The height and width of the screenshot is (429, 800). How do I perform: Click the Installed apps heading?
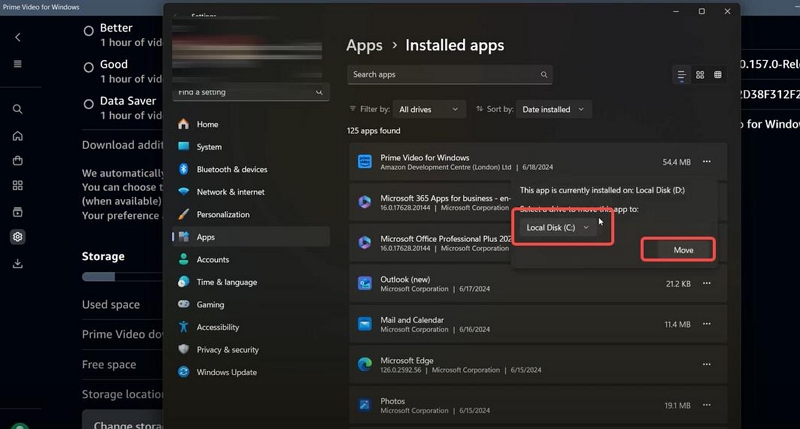coord(455,45)
